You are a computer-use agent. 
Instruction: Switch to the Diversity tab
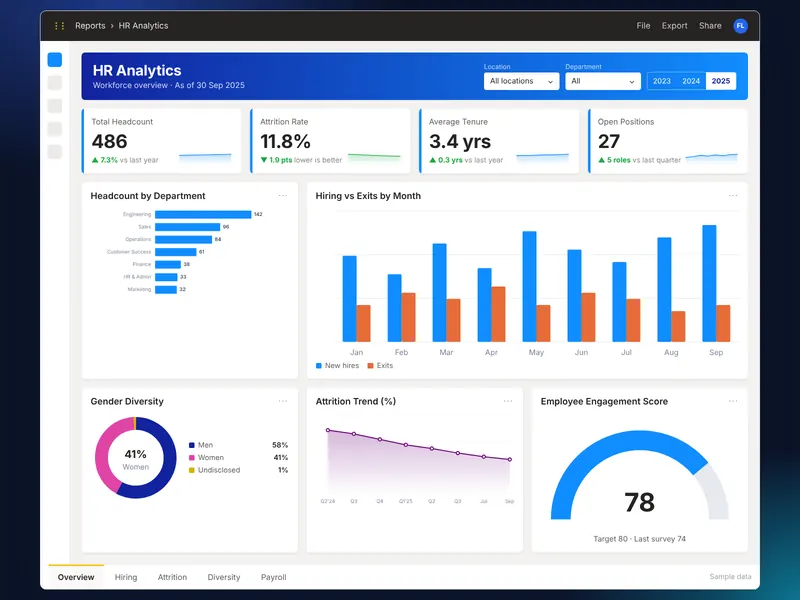(223, 577)
